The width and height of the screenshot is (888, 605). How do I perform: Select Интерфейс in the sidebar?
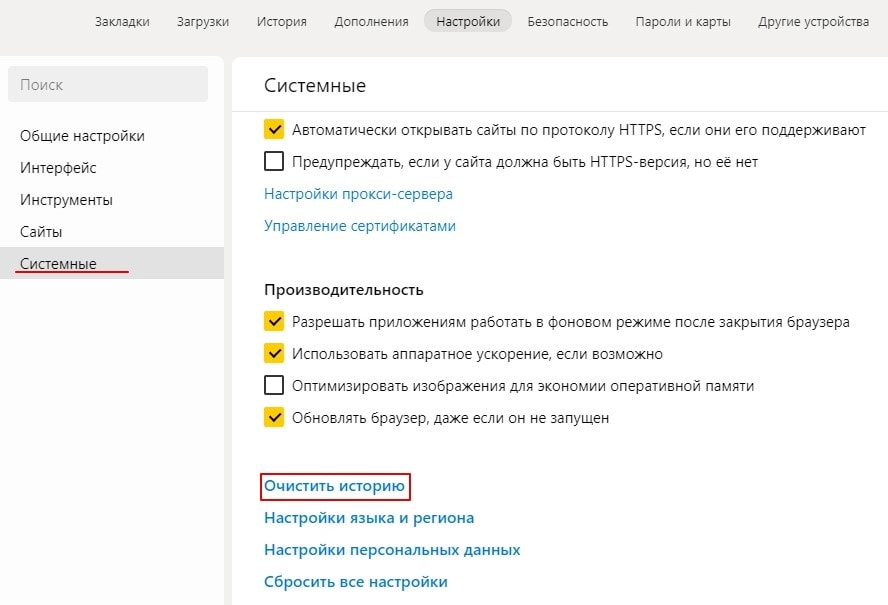(x=58, y=168)
